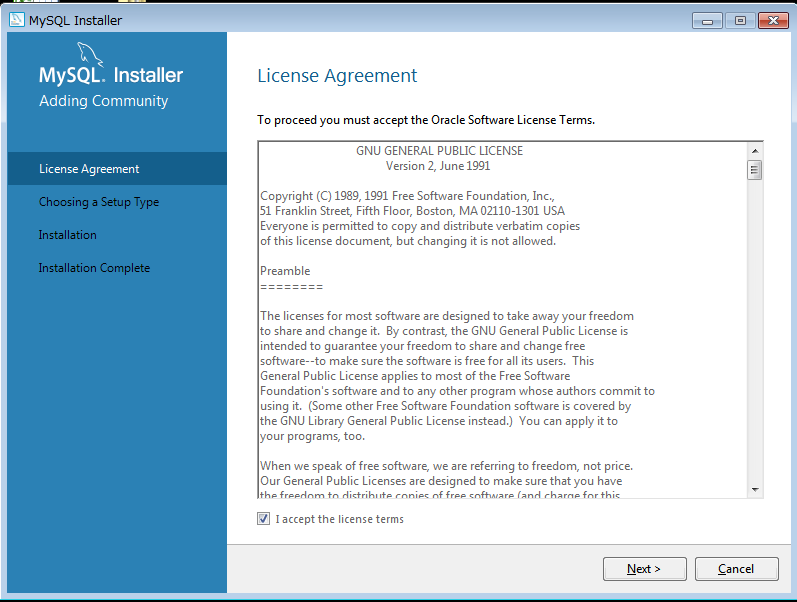Click the license text scroll down arrow
This screenshot has height=602, width=797.
click(755, 489)
